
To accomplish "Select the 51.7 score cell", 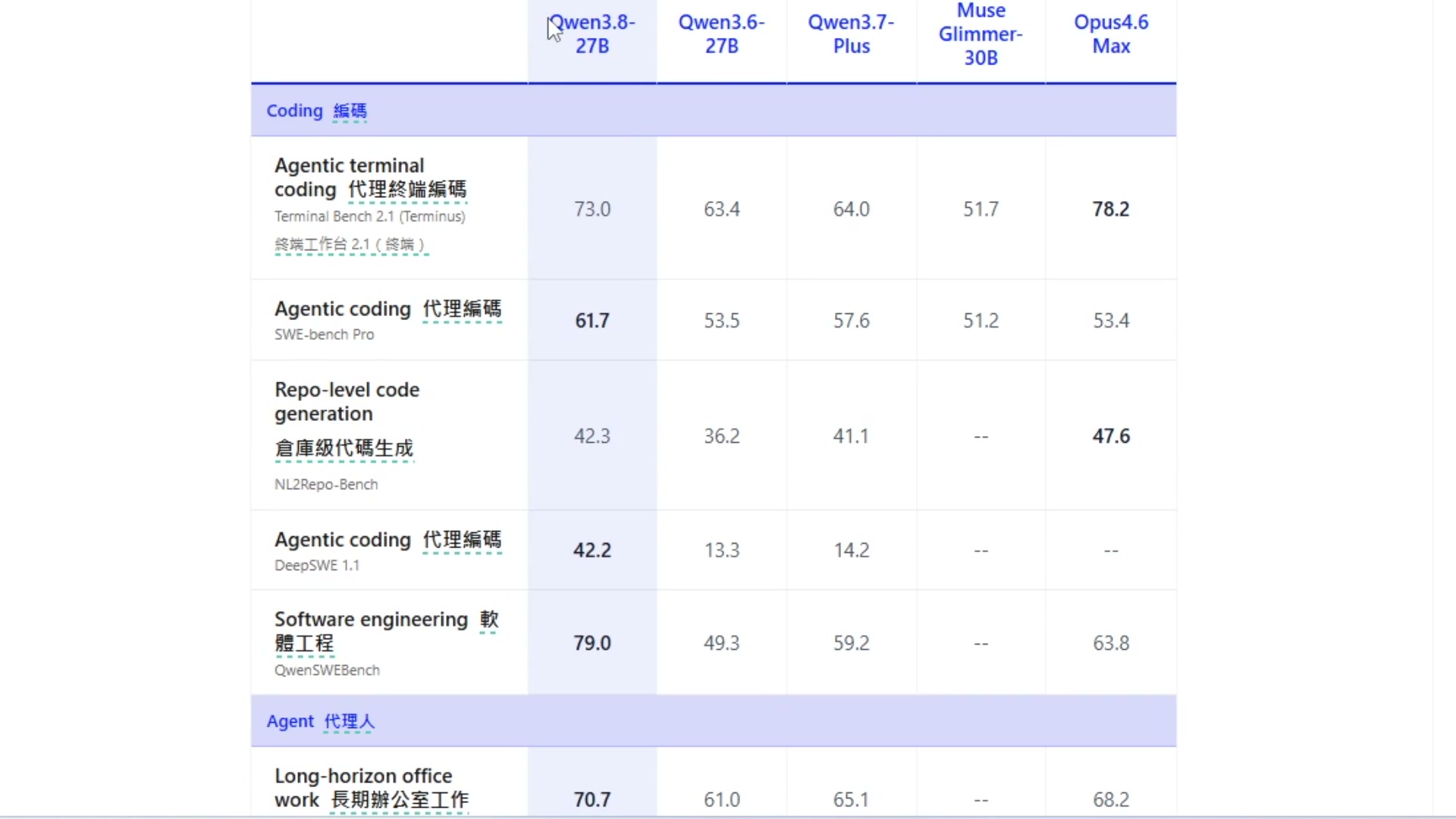I will (x=981, y=209).
